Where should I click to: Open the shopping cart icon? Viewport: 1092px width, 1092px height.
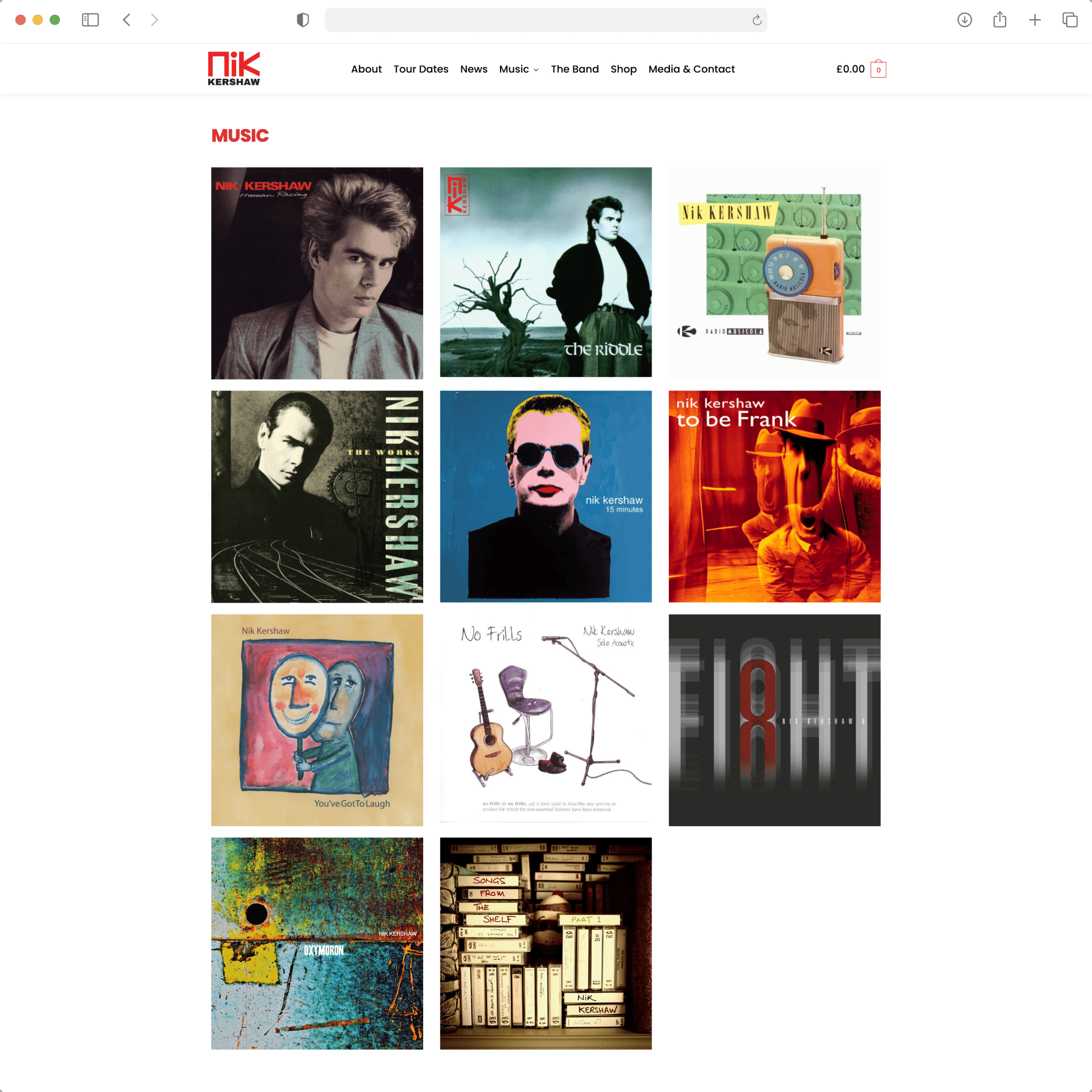(x=878, y=69)
